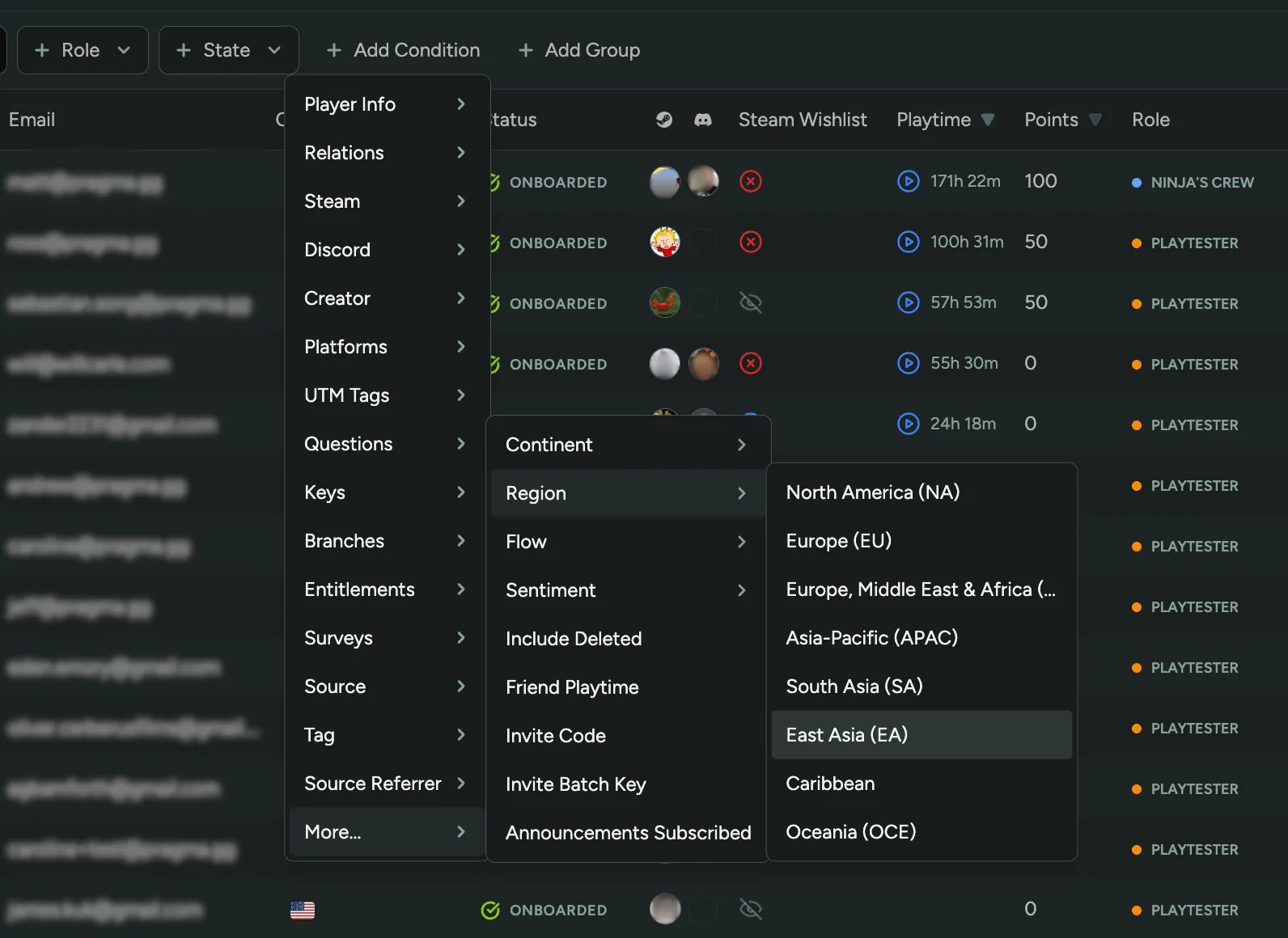Screen dimensions: 1288x938
Task: Toggle the Points column sort arrow
Action: (x=1095, y=120)
